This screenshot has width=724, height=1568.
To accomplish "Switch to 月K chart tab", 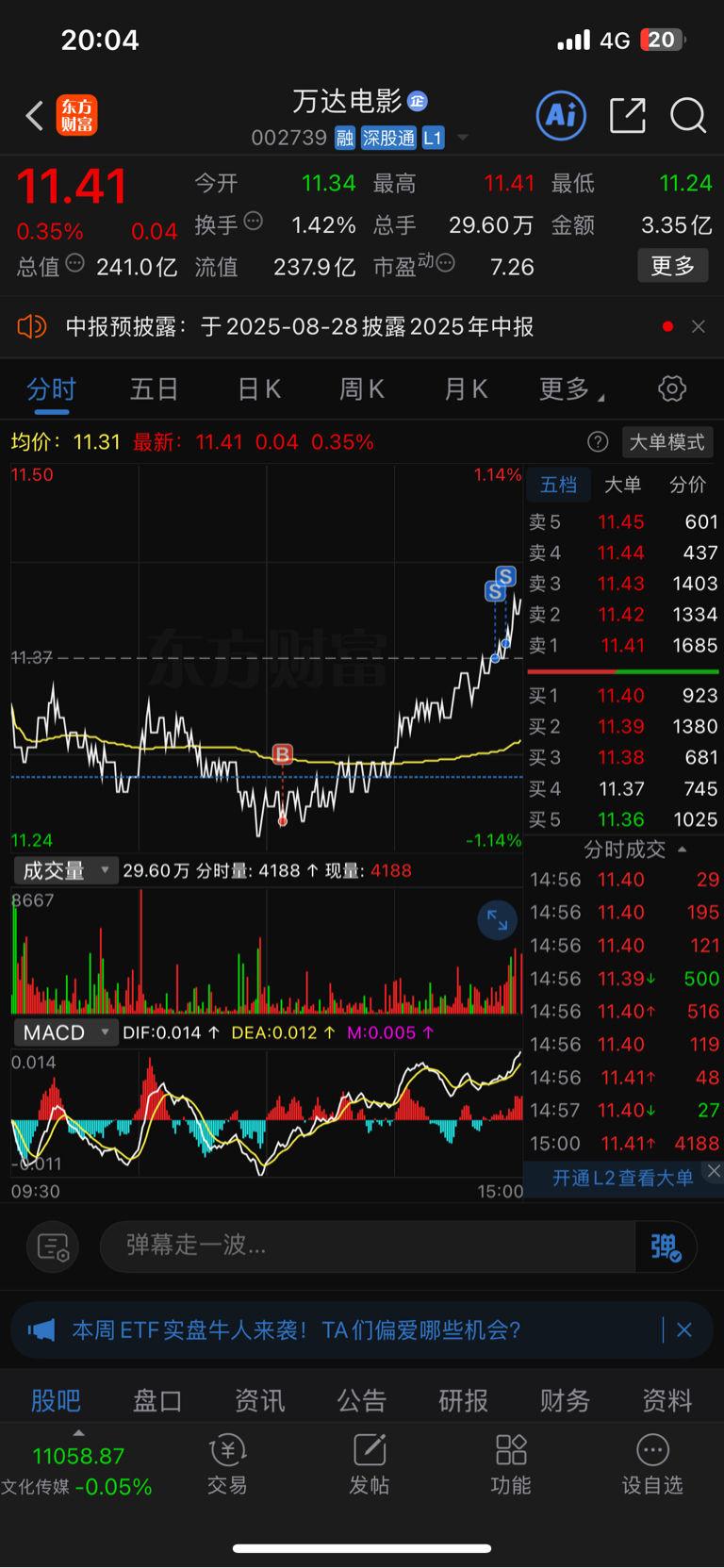I will pos(465,389).
